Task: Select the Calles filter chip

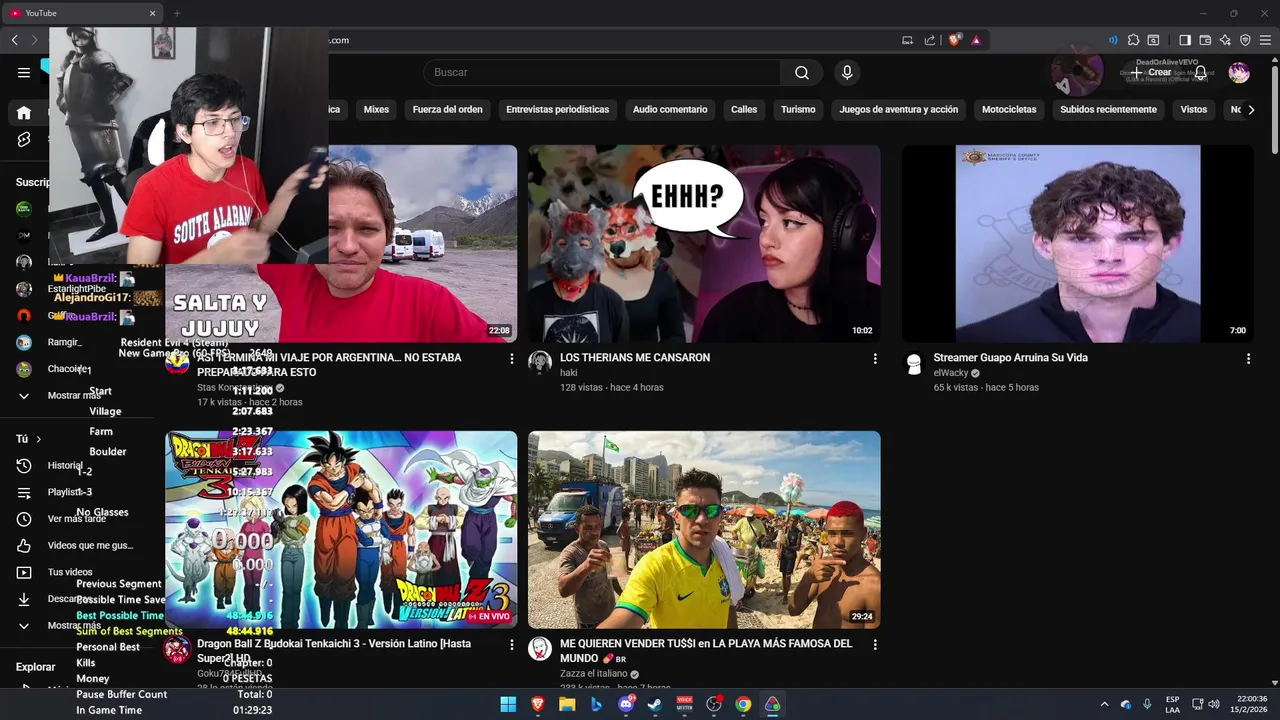Action: click(744, 110)
